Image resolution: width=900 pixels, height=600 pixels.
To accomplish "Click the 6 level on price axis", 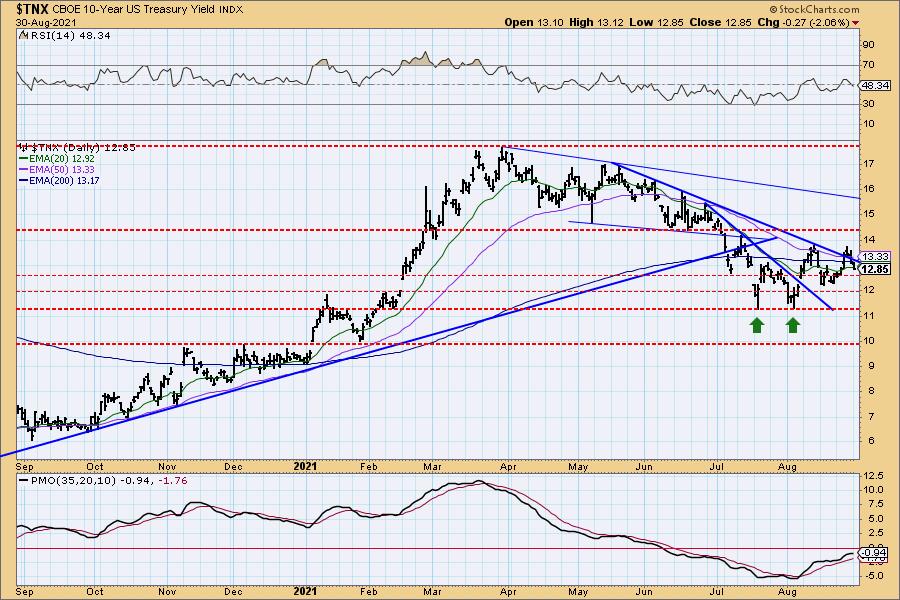I will pos(871,441).
